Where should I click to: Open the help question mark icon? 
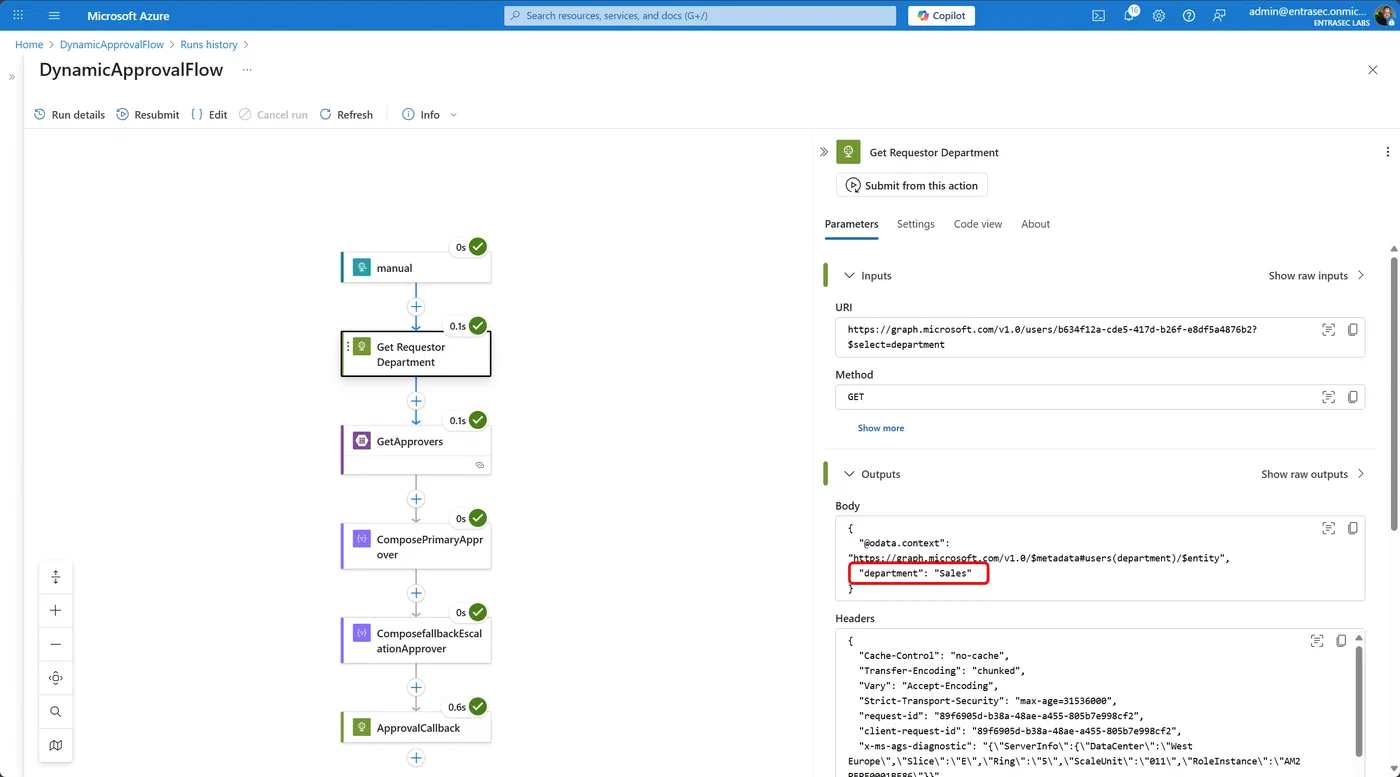click(x=1189, y=15)
